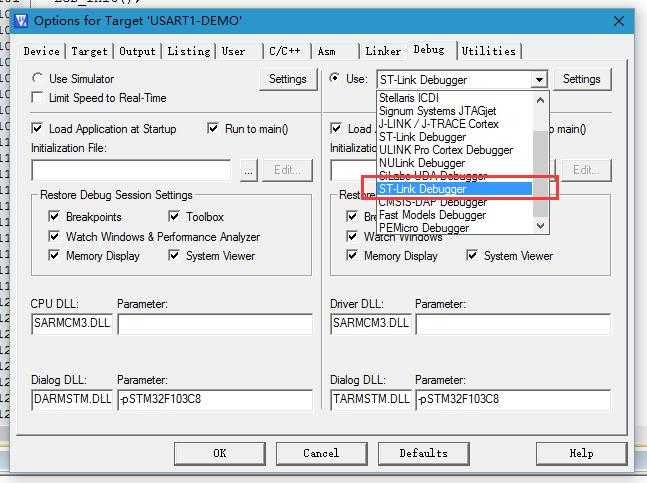Enable Limit Speed to Real-Time checkbox

pos(37,98)
